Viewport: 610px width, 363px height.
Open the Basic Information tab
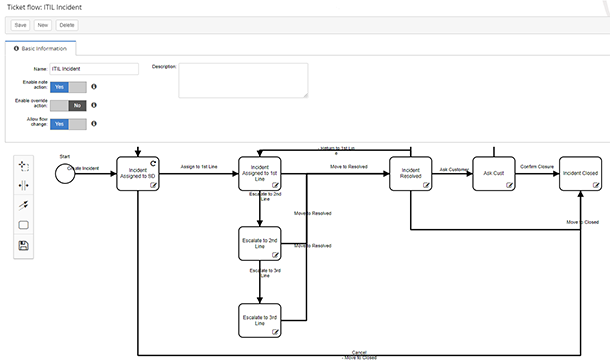[x=40, y=49]
